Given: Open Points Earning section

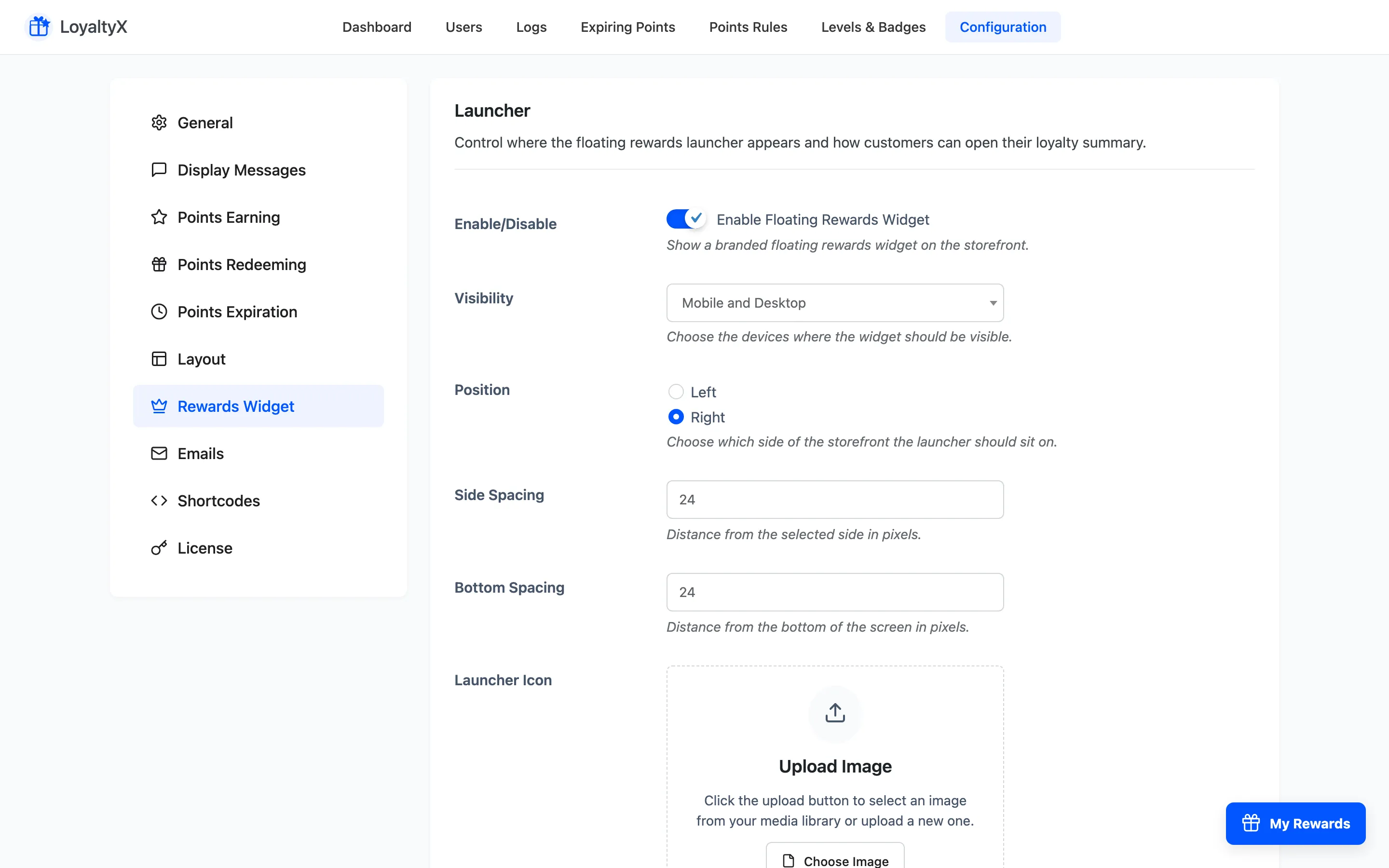Looking at the screenshot, I should tap(259, 217).
